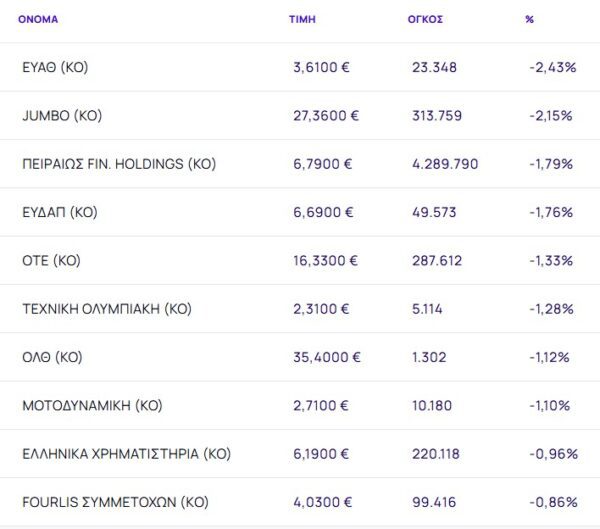Click the 27,3600 € price for JUMBO
The image size is (600, 529).
pyautogui.click(x=325, y=115)
